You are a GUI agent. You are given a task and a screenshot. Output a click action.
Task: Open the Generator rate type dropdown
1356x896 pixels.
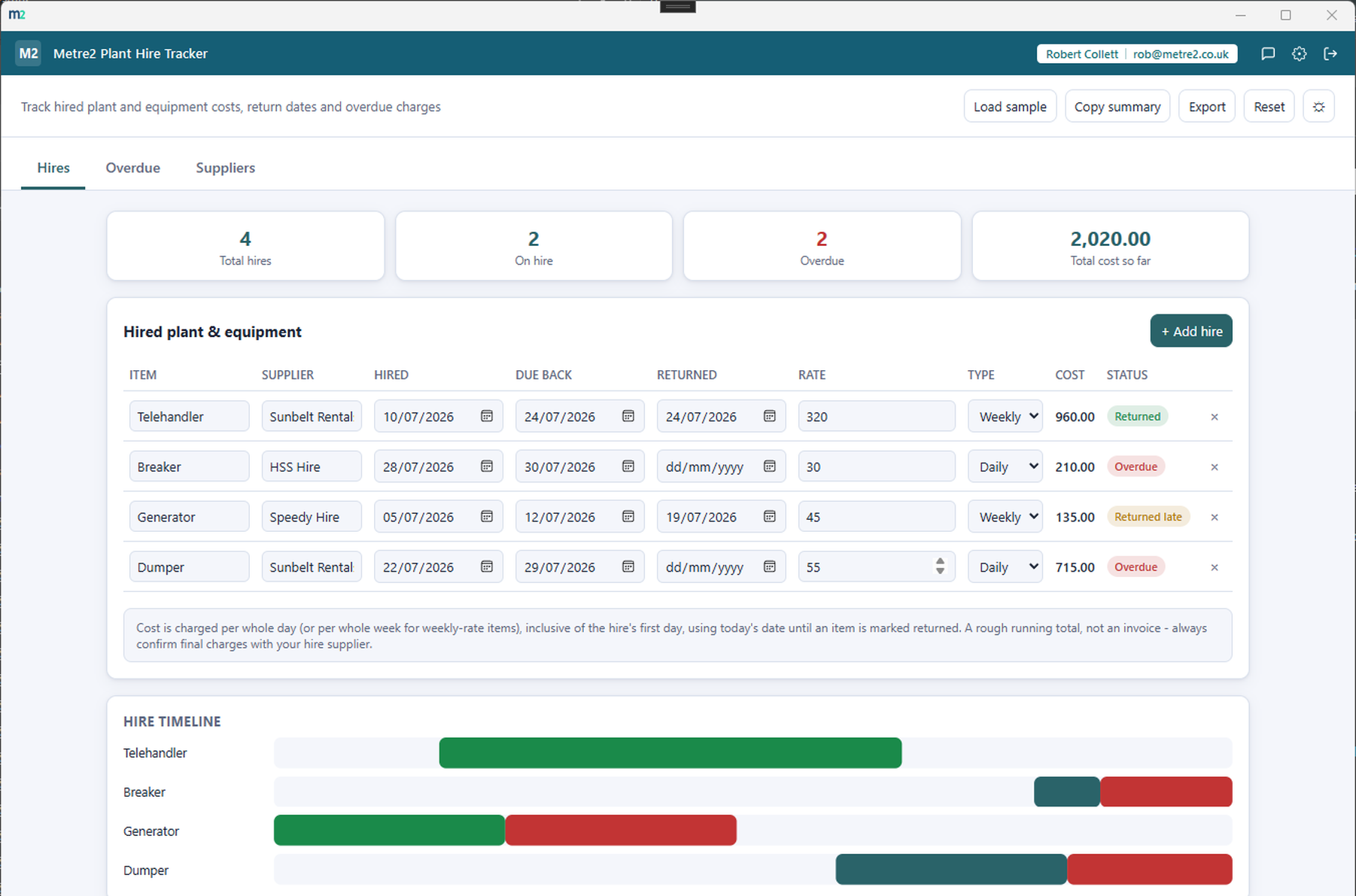click(1005, 517)
